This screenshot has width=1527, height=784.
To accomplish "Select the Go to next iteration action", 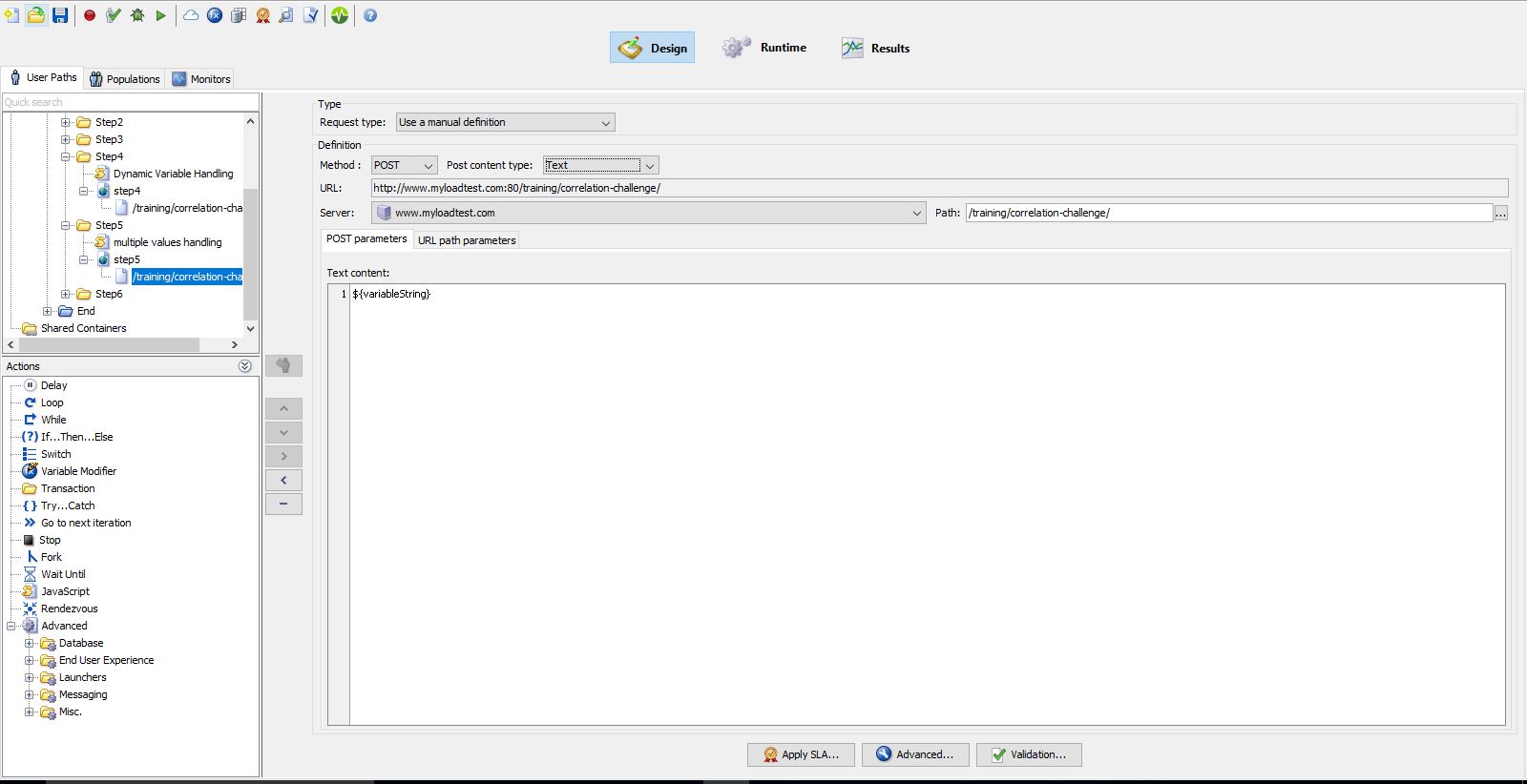I will click(x=86, y=523).
